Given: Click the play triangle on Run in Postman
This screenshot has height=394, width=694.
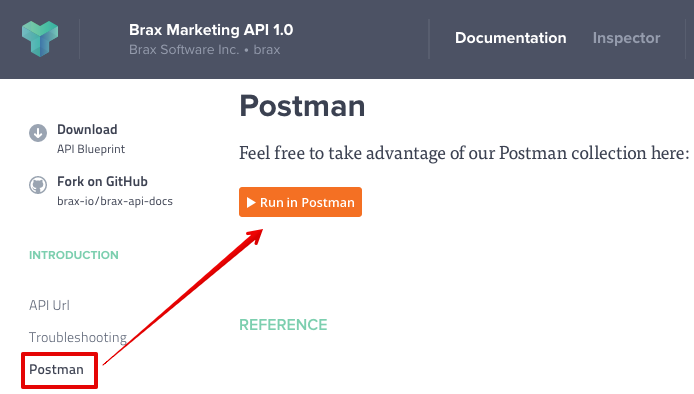Looking at the screenshot, I should [x=251, y=202].
